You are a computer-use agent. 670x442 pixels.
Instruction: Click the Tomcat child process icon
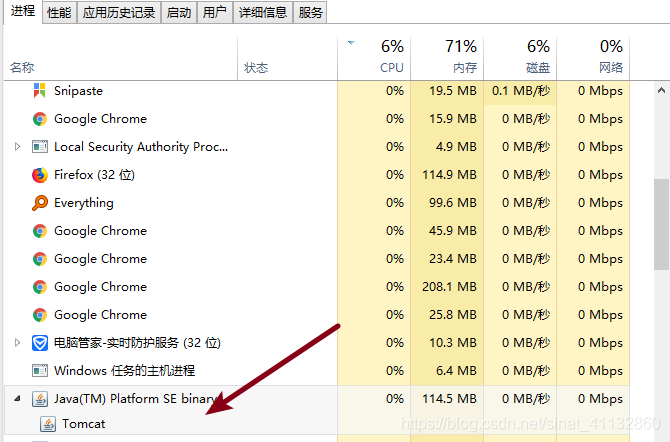48,424
